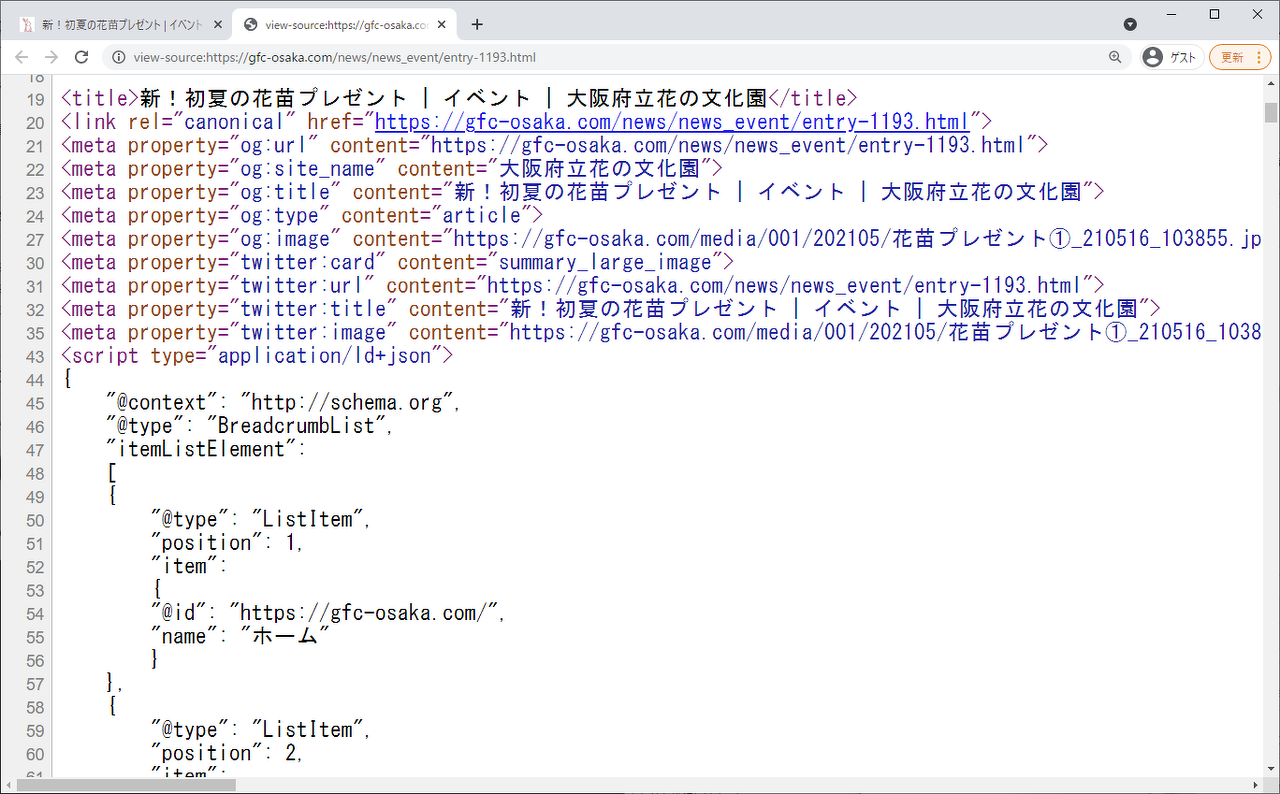The width and height of the screenshot is (1280, 794).
Task: Open the guest profile ゲスト button
Action: (x=1171, y=57)
